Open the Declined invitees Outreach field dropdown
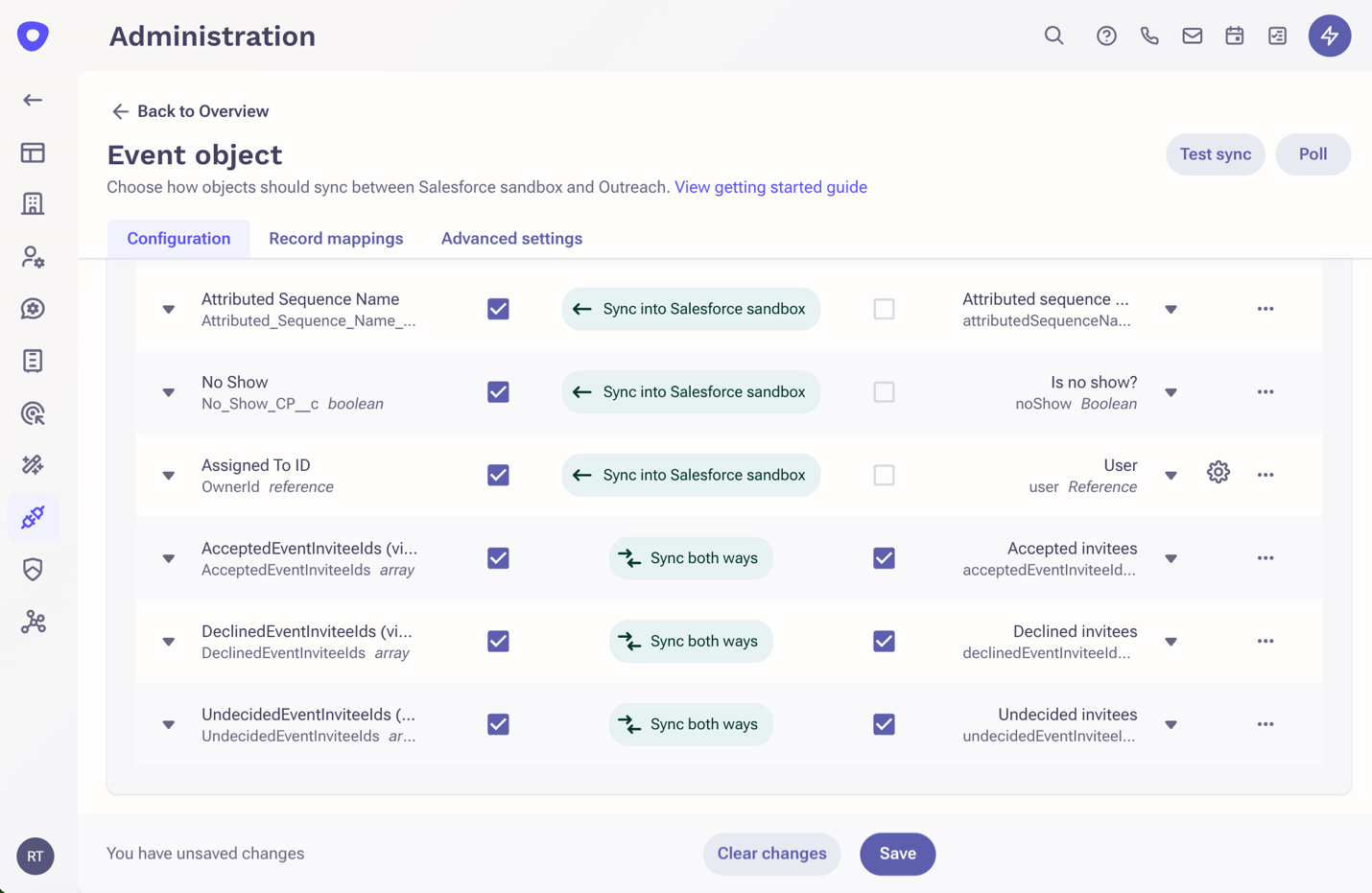Screen dimensions: 1372x893 1171,642
